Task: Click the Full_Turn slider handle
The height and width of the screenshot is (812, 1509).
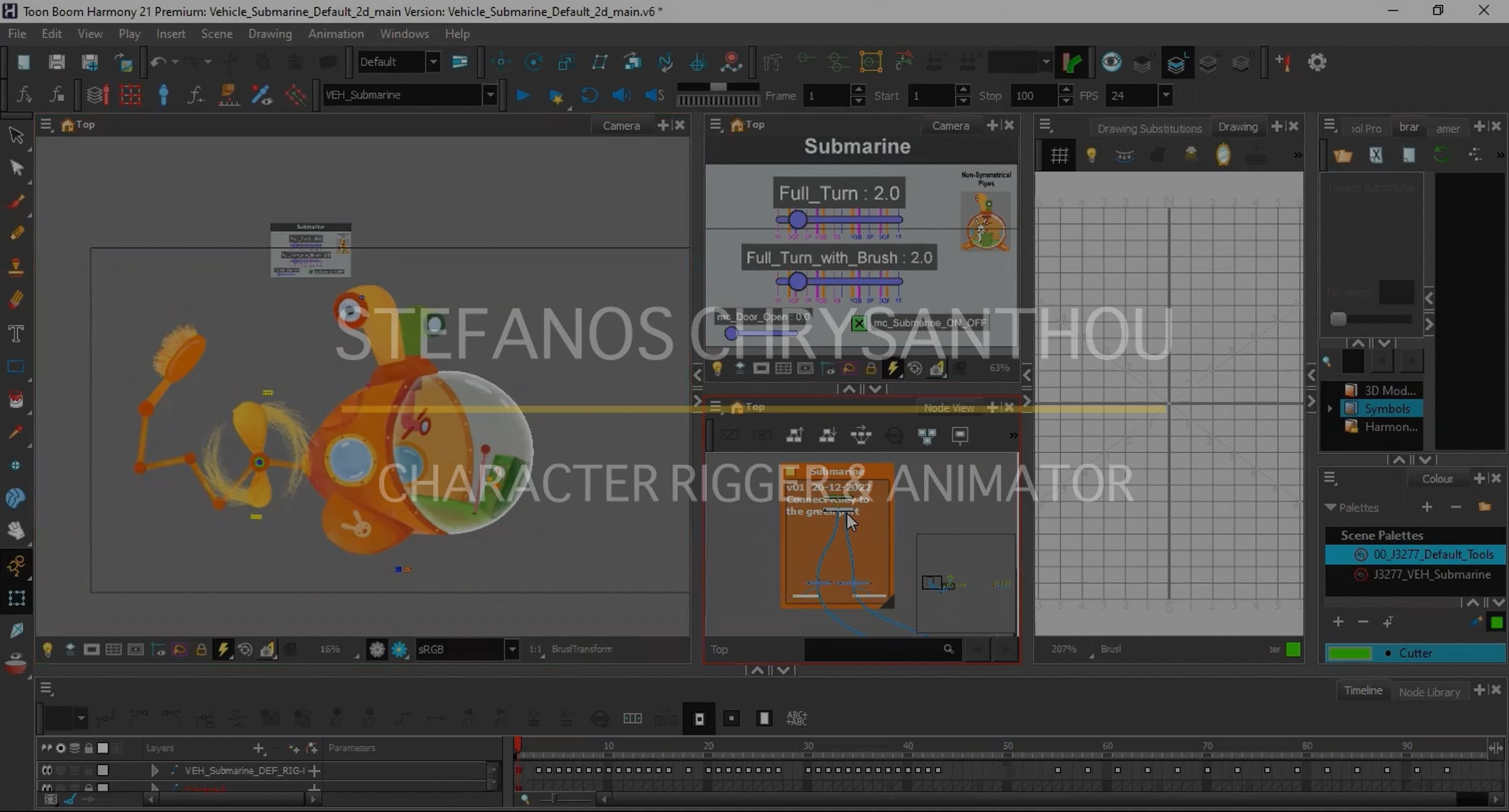Action: [x=797, y=219]
